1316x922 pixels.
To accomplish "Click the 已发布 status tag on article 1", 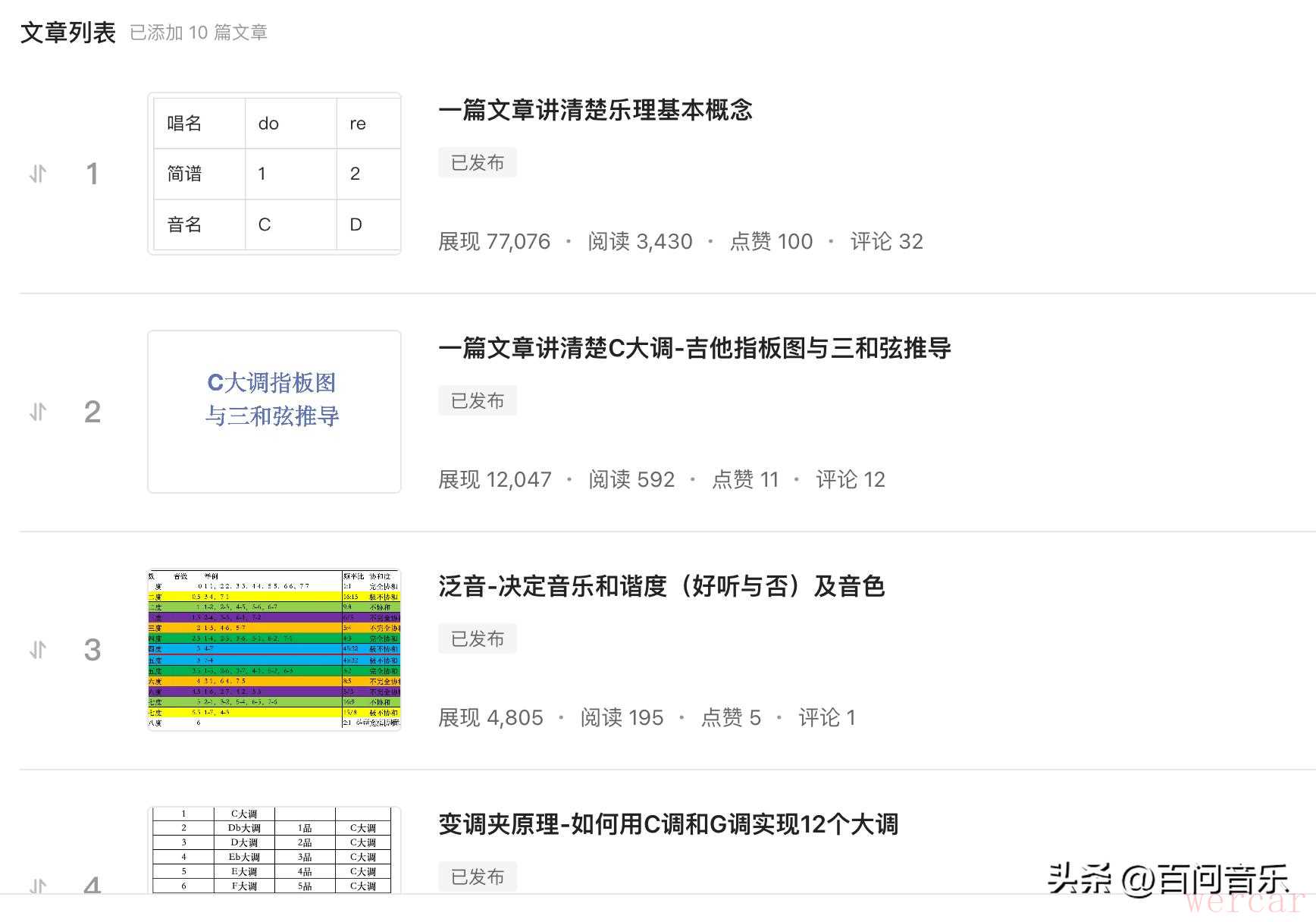I will [x=478, y=162].
